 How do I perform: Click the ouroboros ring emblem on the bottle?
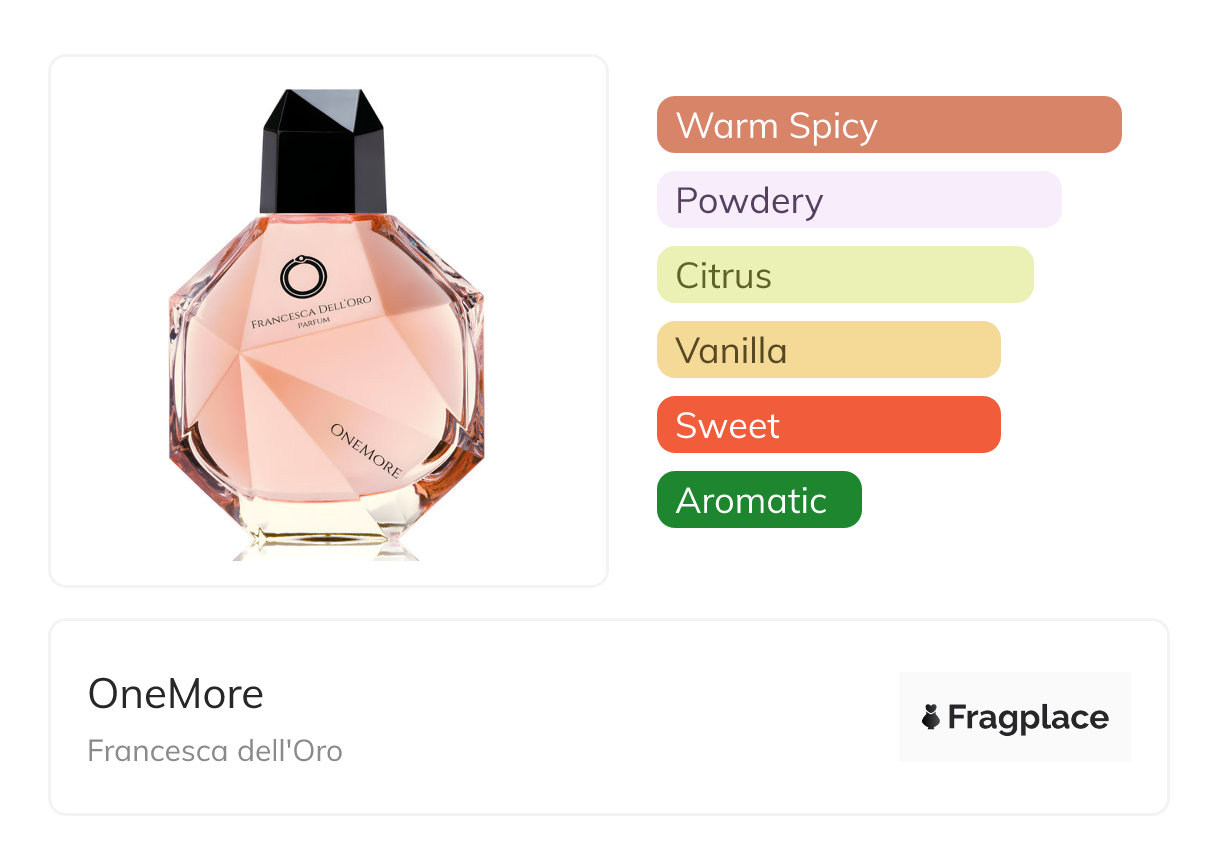(x=304, y=276)
